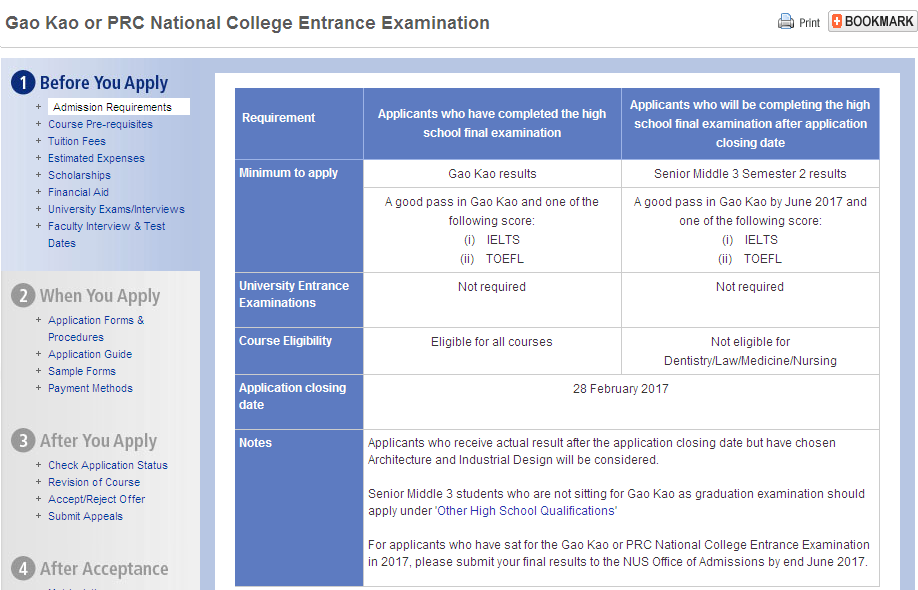Expand plus marker beside Admission Requirements
This screenshot has height=590, width=918.
[x=38, y=107]
